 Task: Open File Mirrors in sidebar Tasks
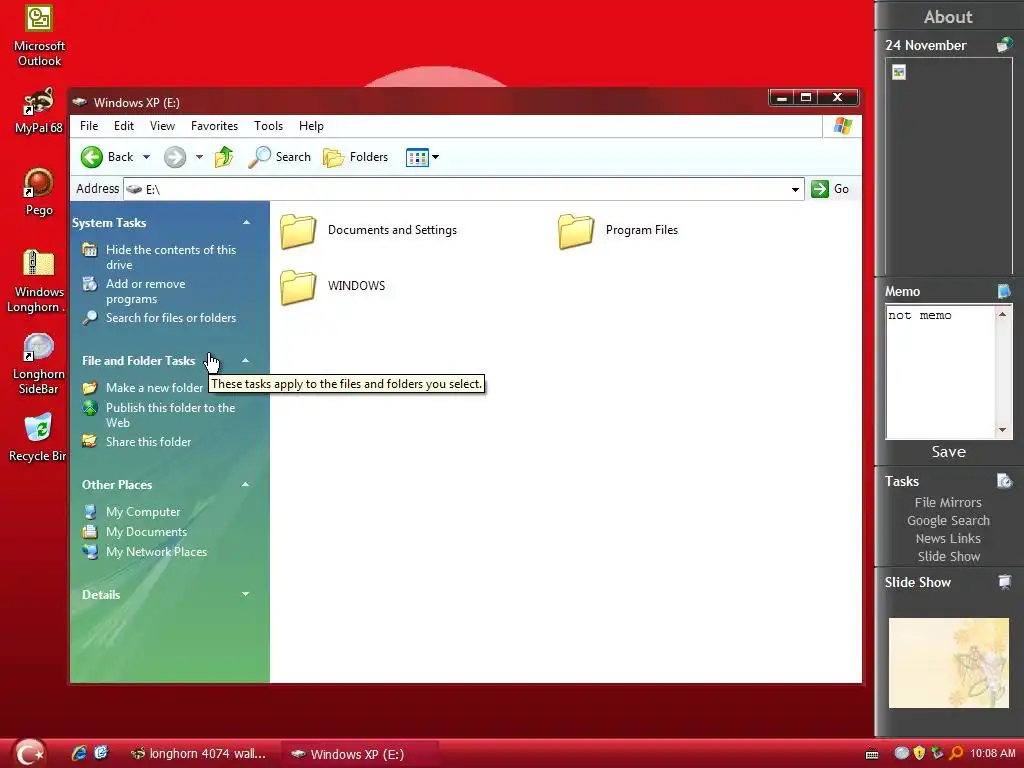948,503
